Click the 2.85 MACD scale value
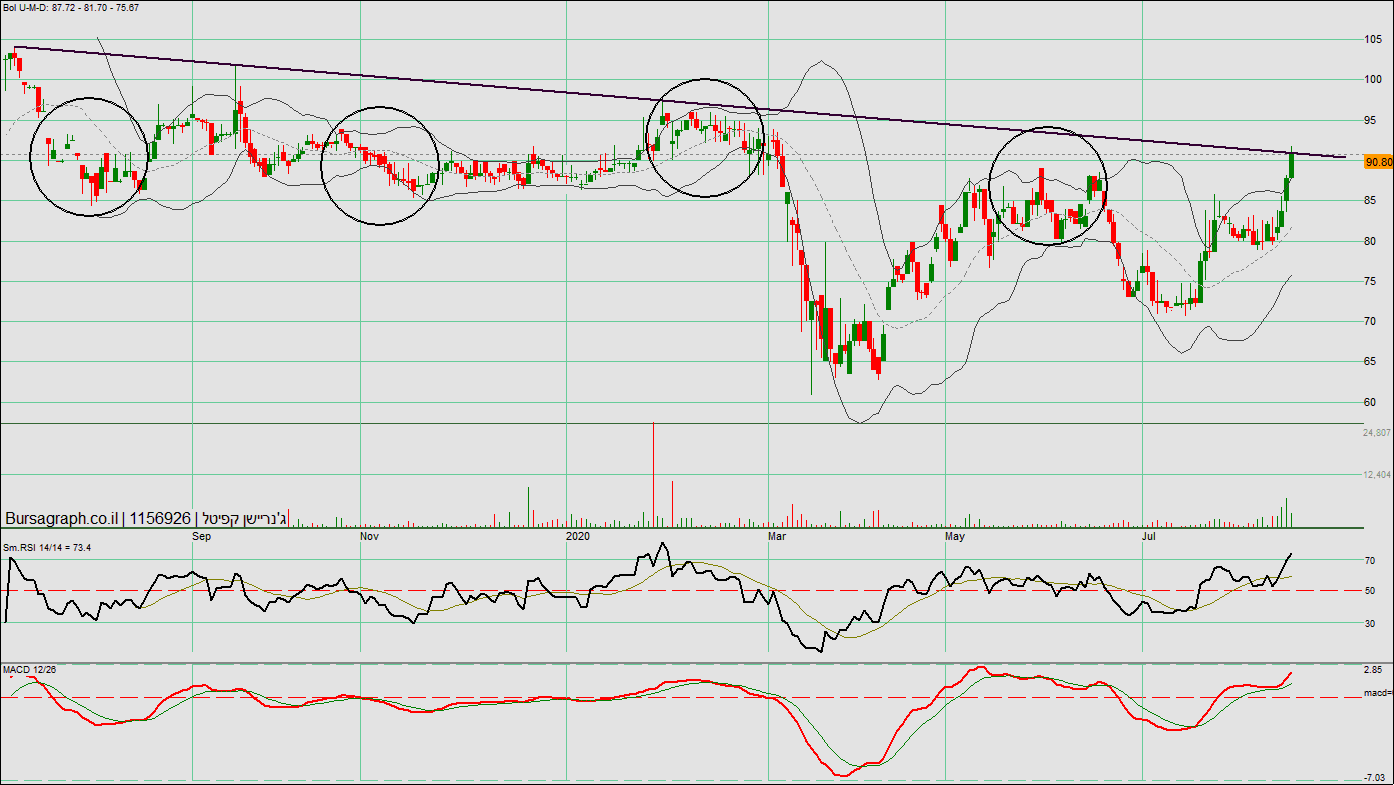Screen dimensions: 1394x785 (x=1373, y=670)
